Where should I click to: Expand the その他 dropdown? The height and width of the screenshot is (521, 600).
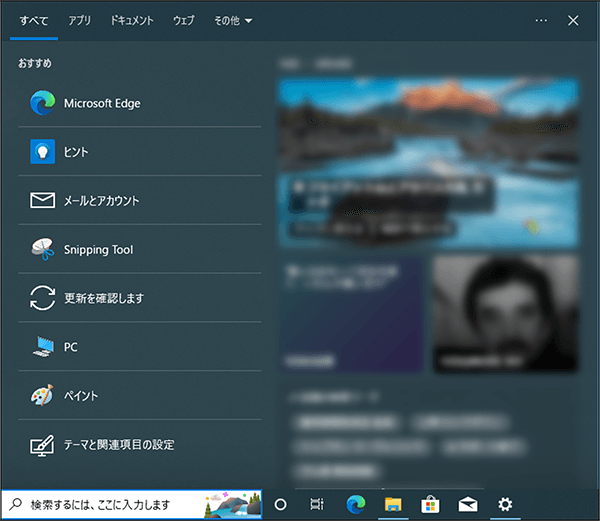[233, 20]
